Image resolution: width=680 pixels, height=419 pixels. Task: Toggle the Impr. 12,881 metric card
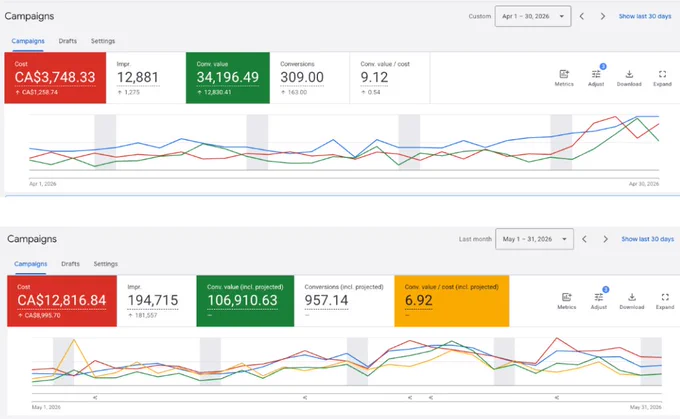click(146, 78)
